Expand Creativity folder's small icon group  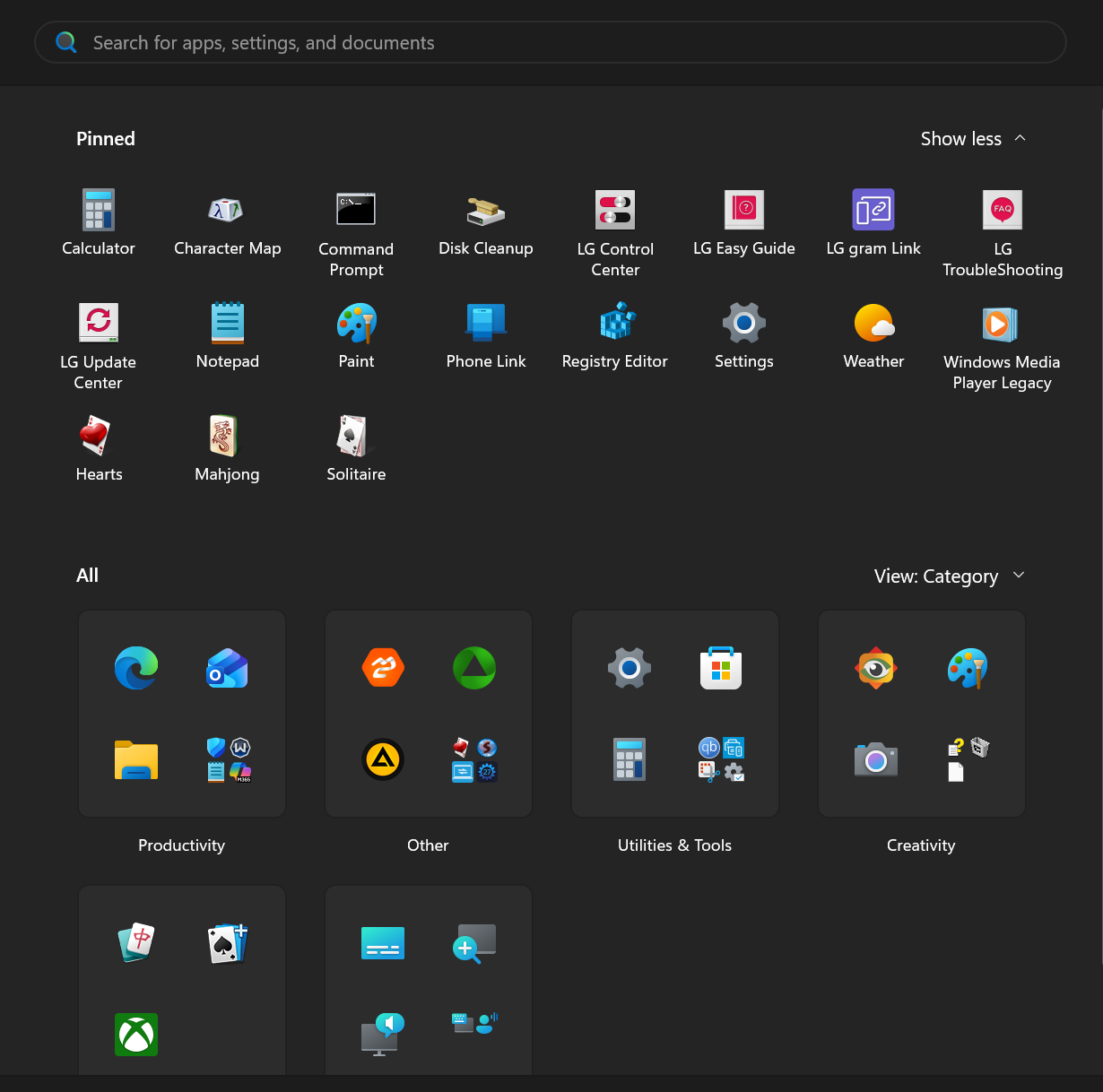tap(968, 759)
